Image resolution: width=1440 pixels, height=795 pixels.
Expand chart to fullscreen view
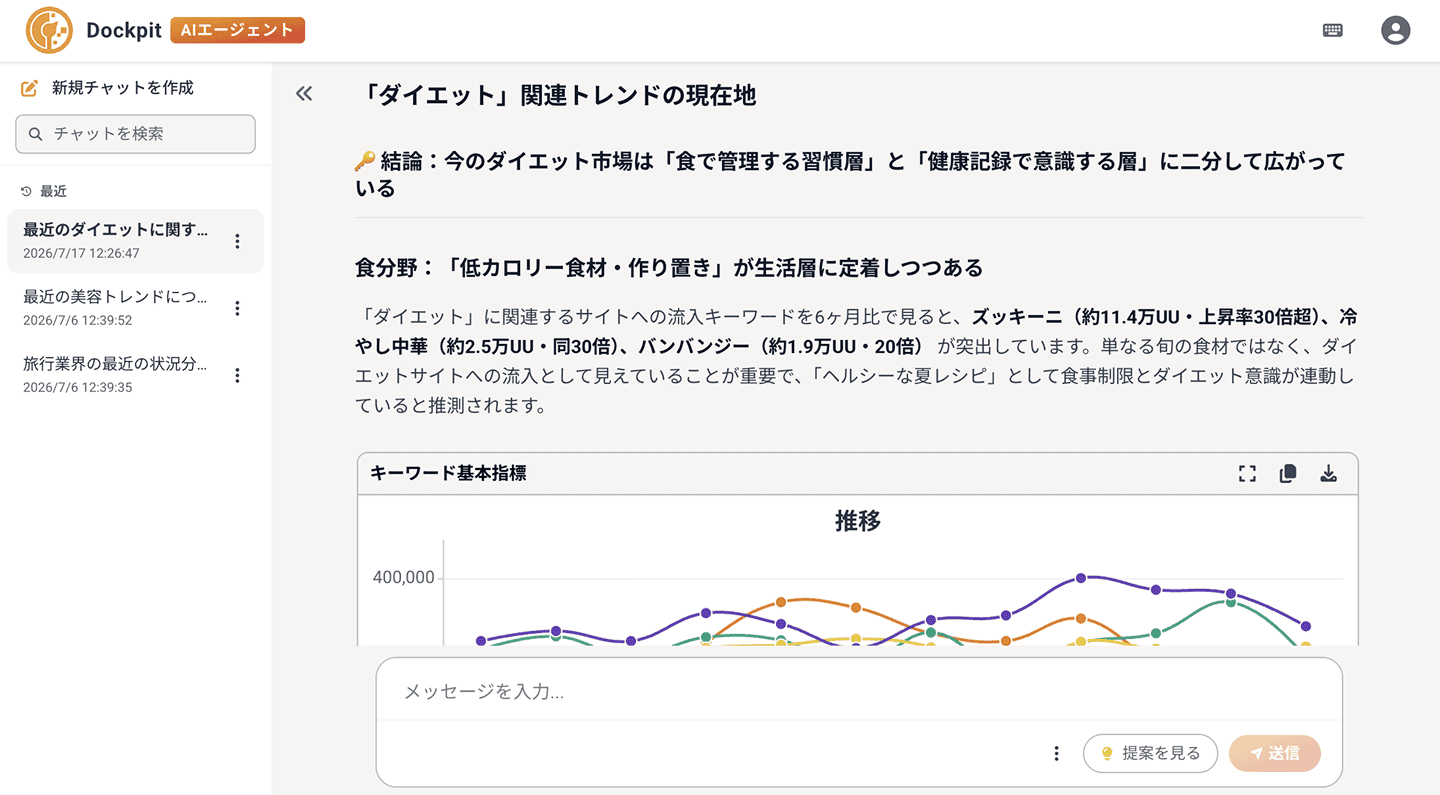(1247, 474)
